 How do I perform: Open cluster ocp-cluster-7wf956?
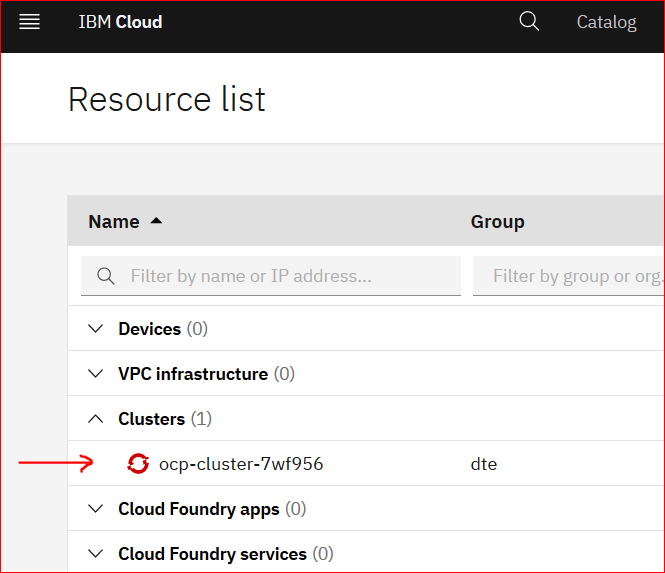click(x=241, y=464)
